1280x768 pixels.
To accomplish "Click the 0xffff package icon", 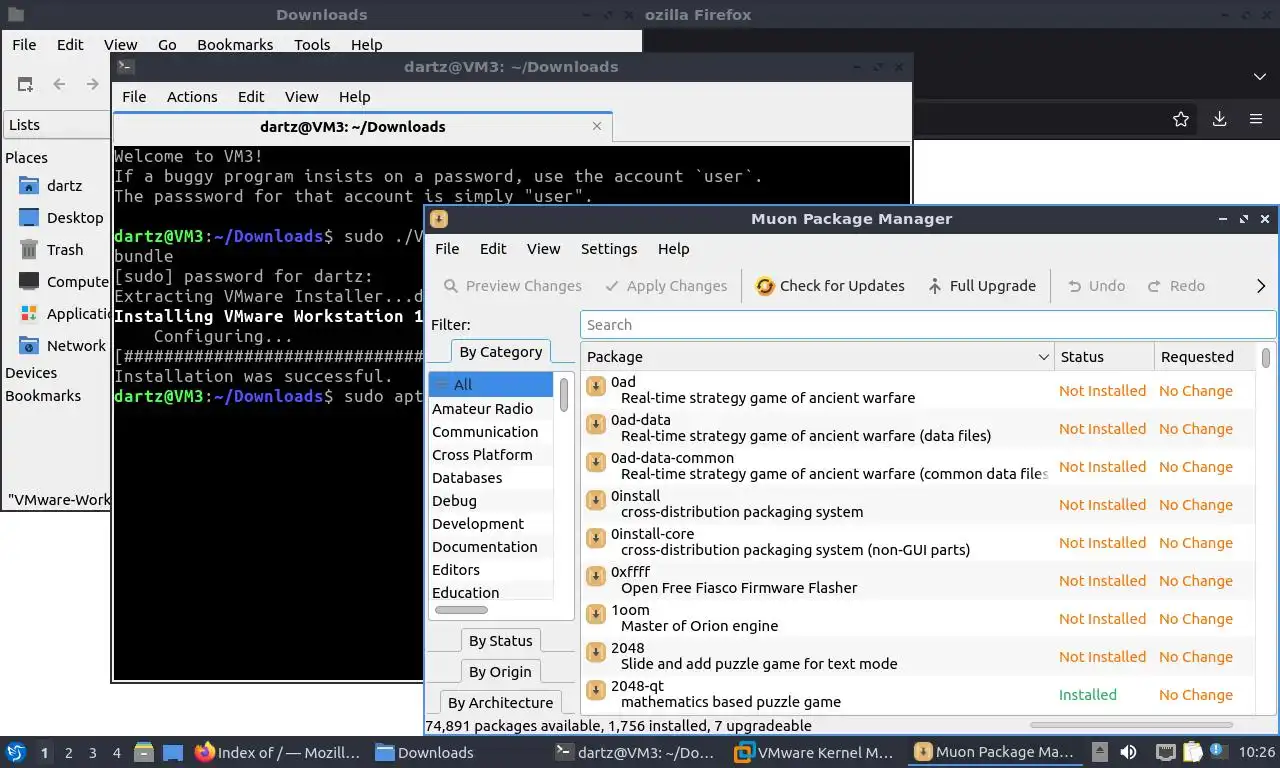I will coord(596,576).
